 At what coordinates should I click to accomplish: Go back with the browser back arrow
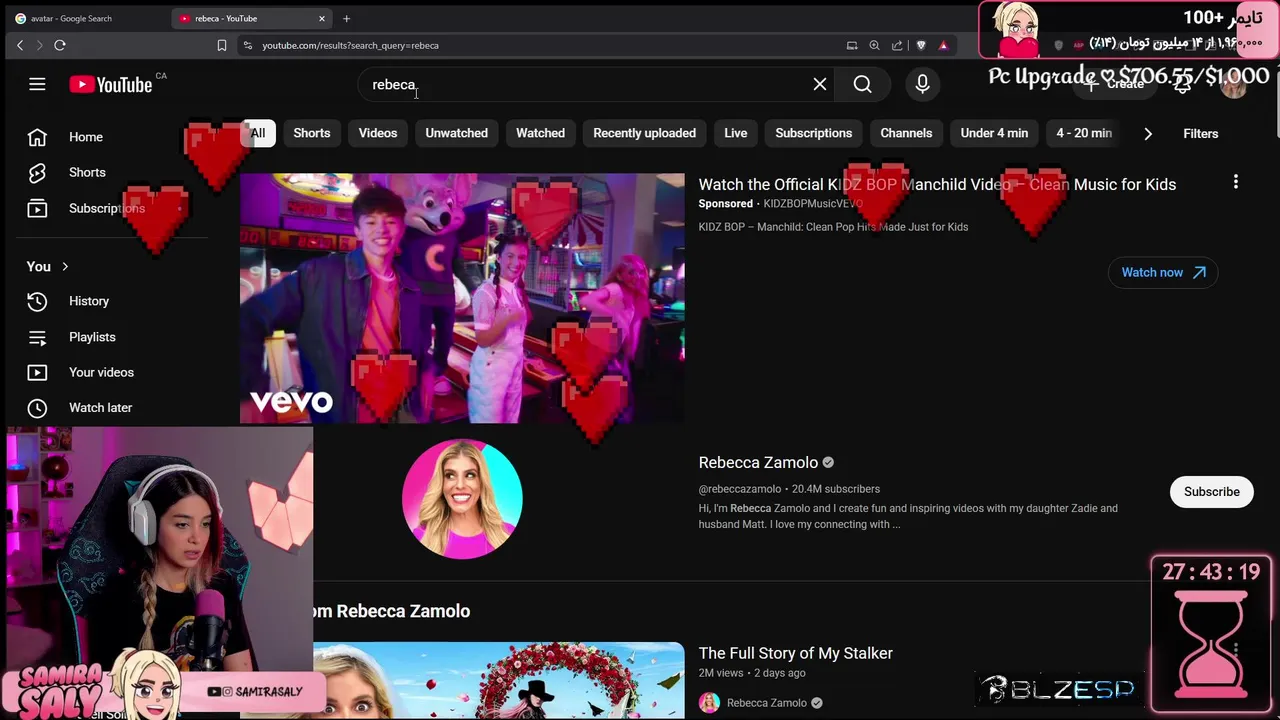click(x=20, y=45)
